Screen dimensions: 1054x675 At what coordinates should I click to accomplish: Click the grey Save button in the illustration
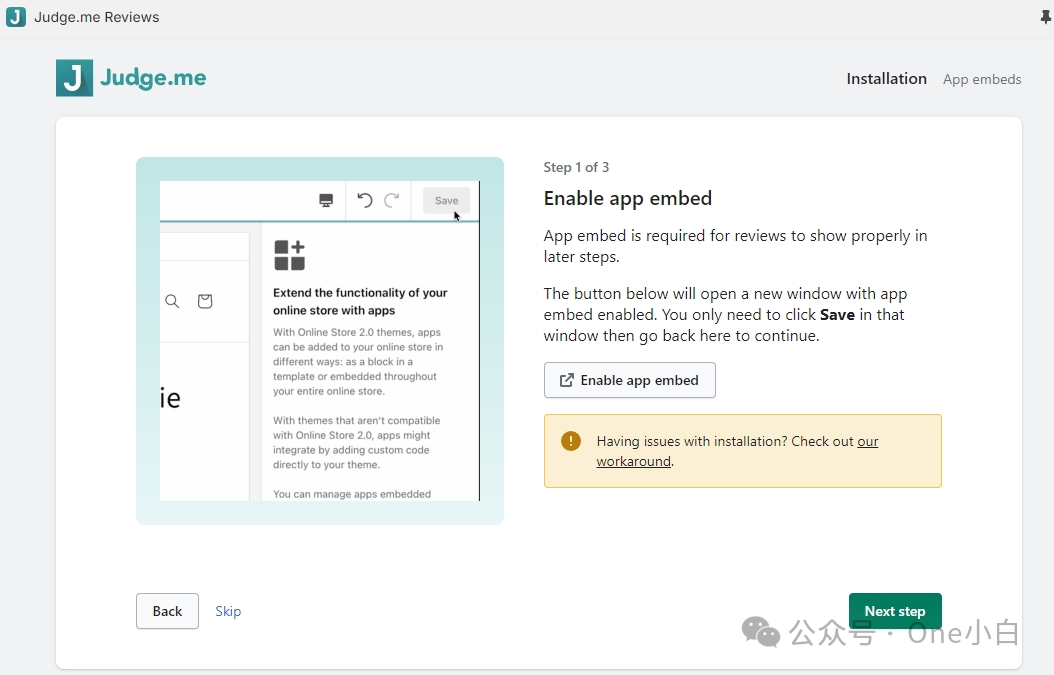point(446,200)
